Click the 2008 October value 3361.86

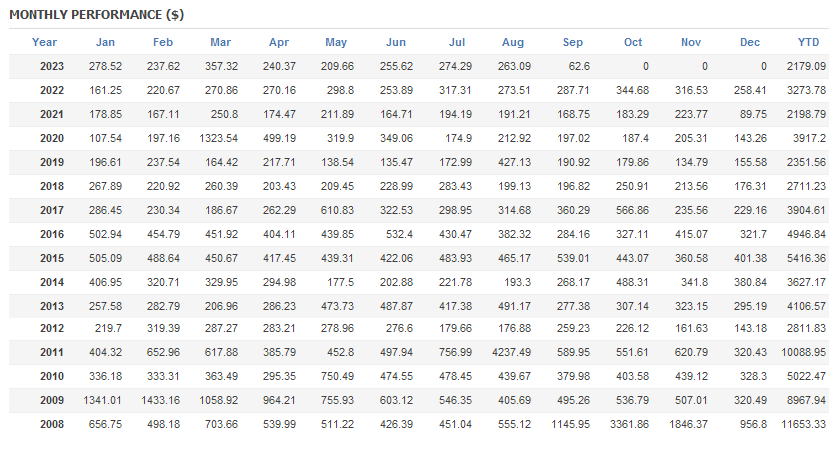point(629,424)
